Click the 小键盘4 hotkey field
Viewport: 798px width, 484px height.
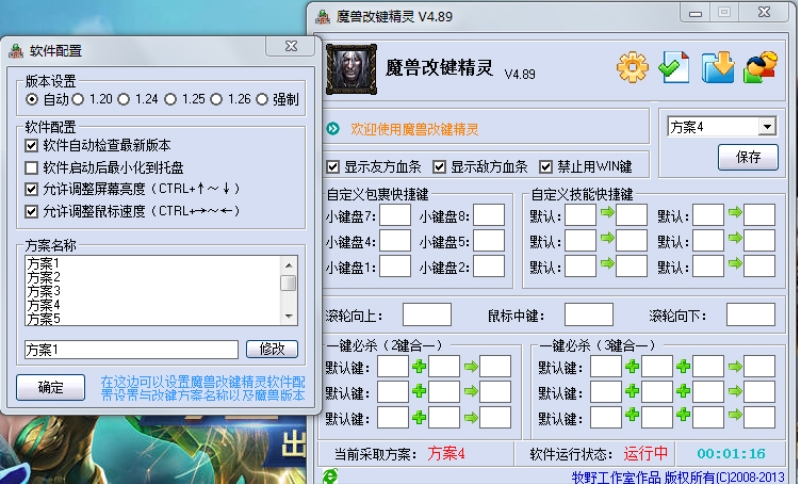(x=395, y=241)
